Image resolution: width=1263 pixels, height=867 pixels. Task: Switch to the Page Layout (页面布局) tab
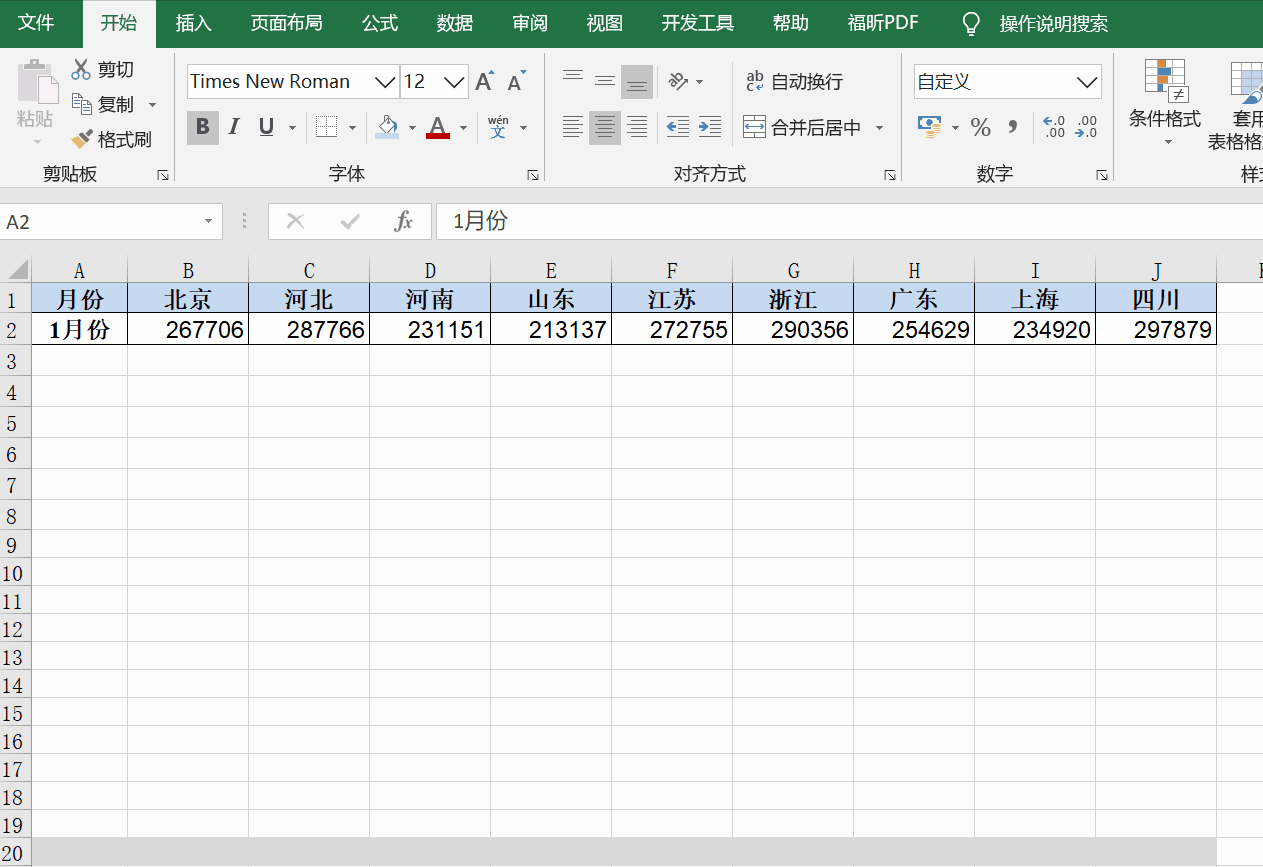[x=286, y=23]
